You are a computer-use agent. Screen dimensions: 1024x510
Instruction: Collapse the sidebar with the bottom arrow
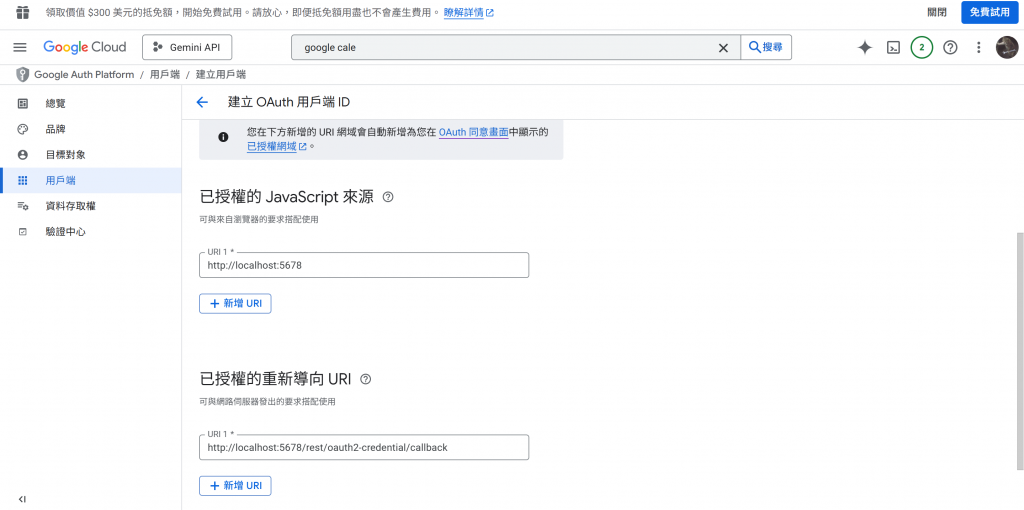tap(22, 499)
